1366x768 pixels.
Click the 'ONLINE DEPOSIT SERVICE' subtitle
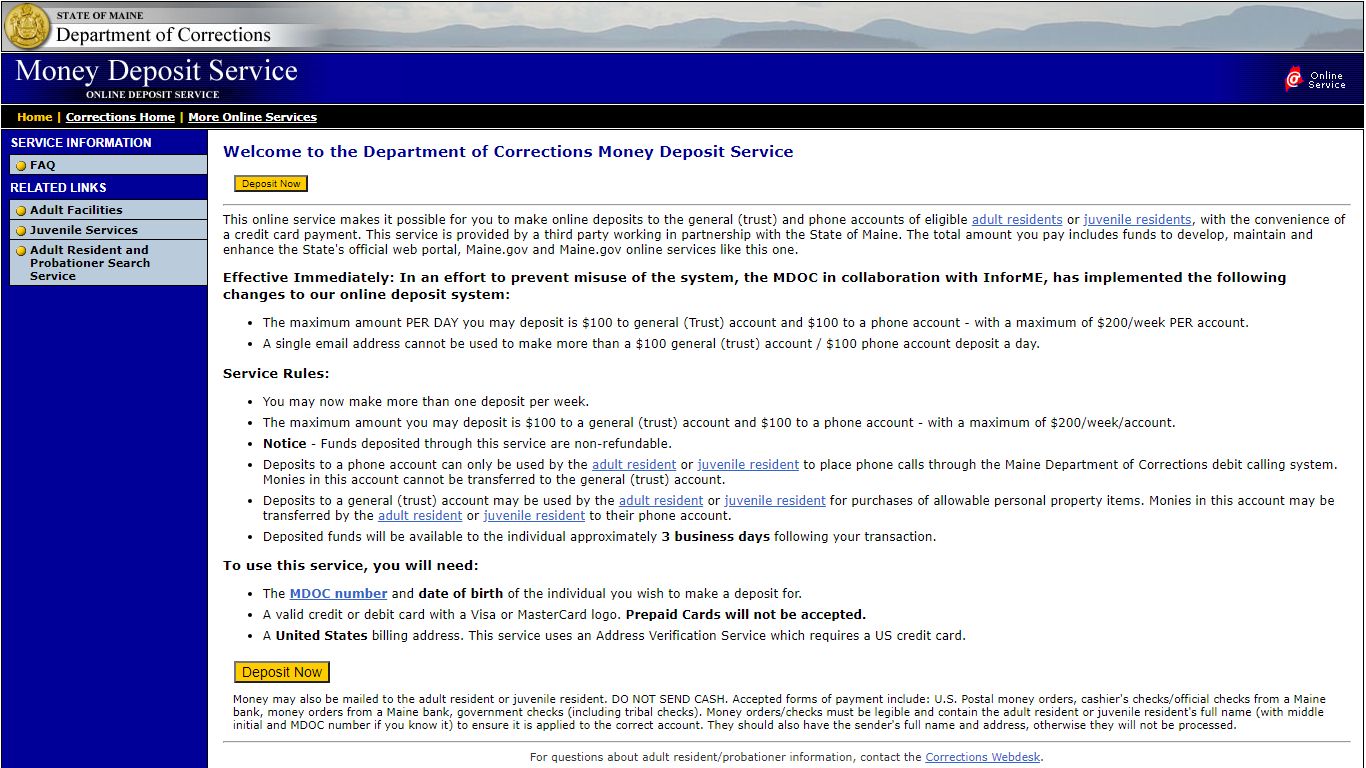click(x=152, y=95)
